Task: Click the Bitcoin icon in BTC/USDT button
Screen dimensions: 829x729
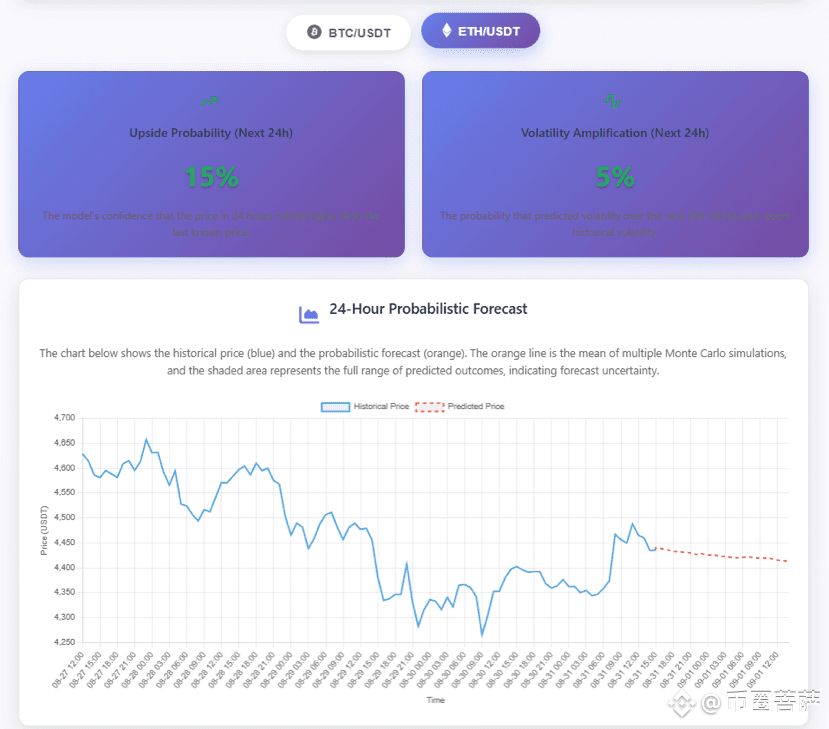Action: click(314, 32)
